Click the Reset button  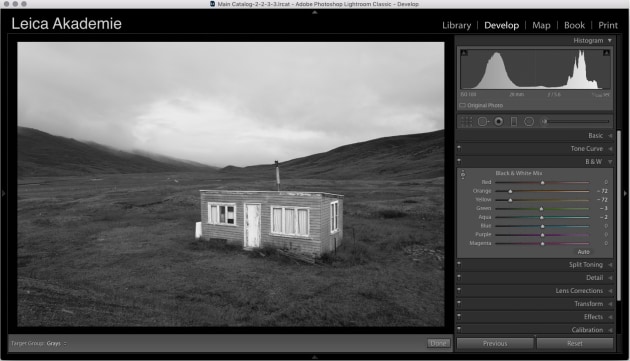575,343
